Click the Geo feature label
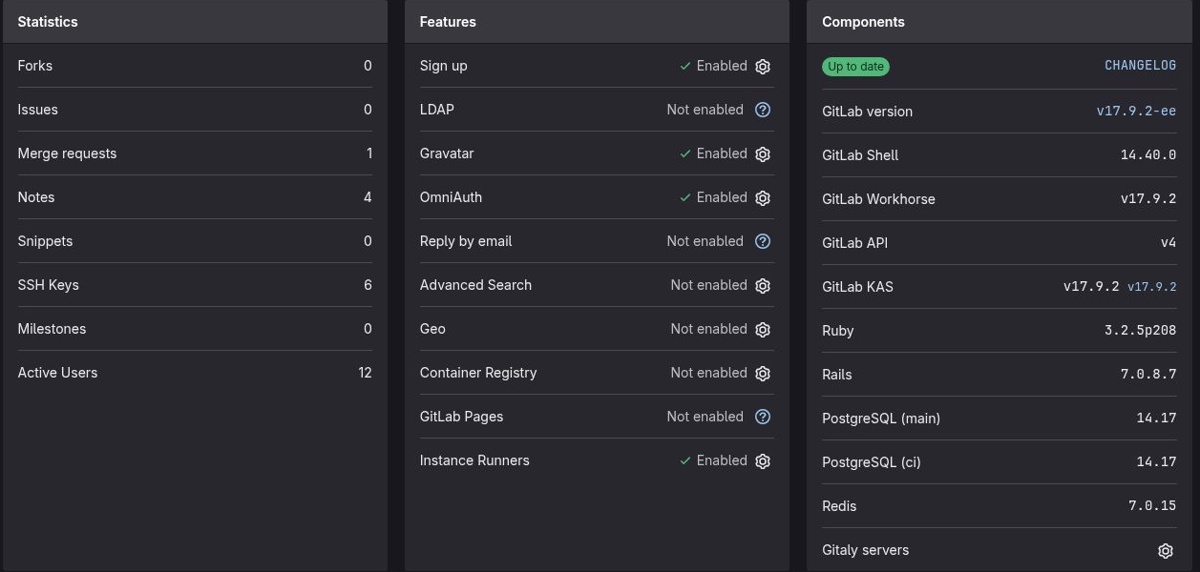Image resolution: width=1200 pixels, height=572 pixels. [x=433, y=329]
